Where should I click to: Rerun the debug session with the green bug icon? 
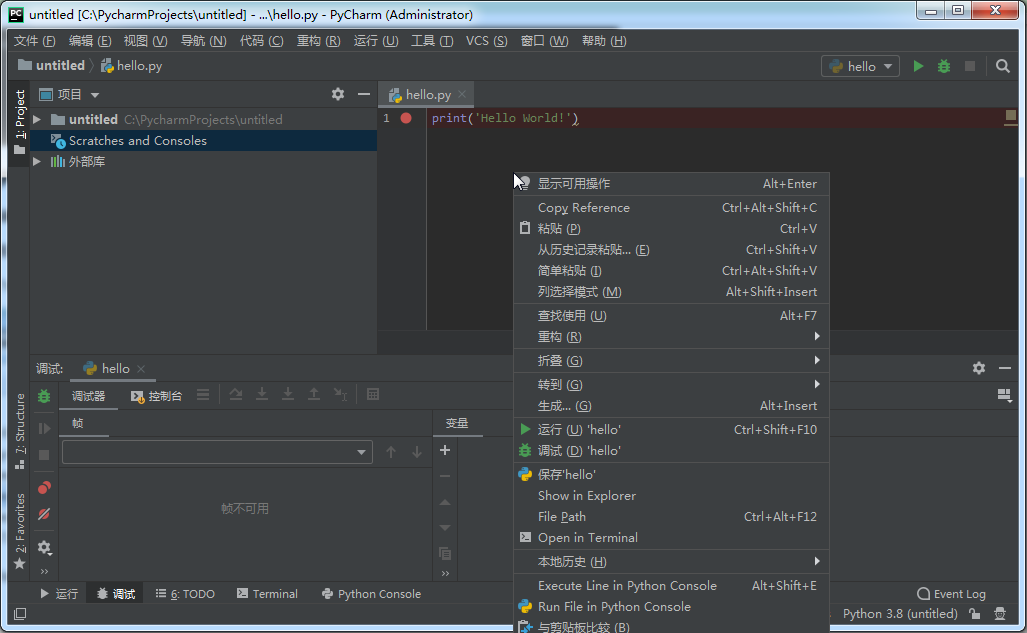tap(44, 396)
